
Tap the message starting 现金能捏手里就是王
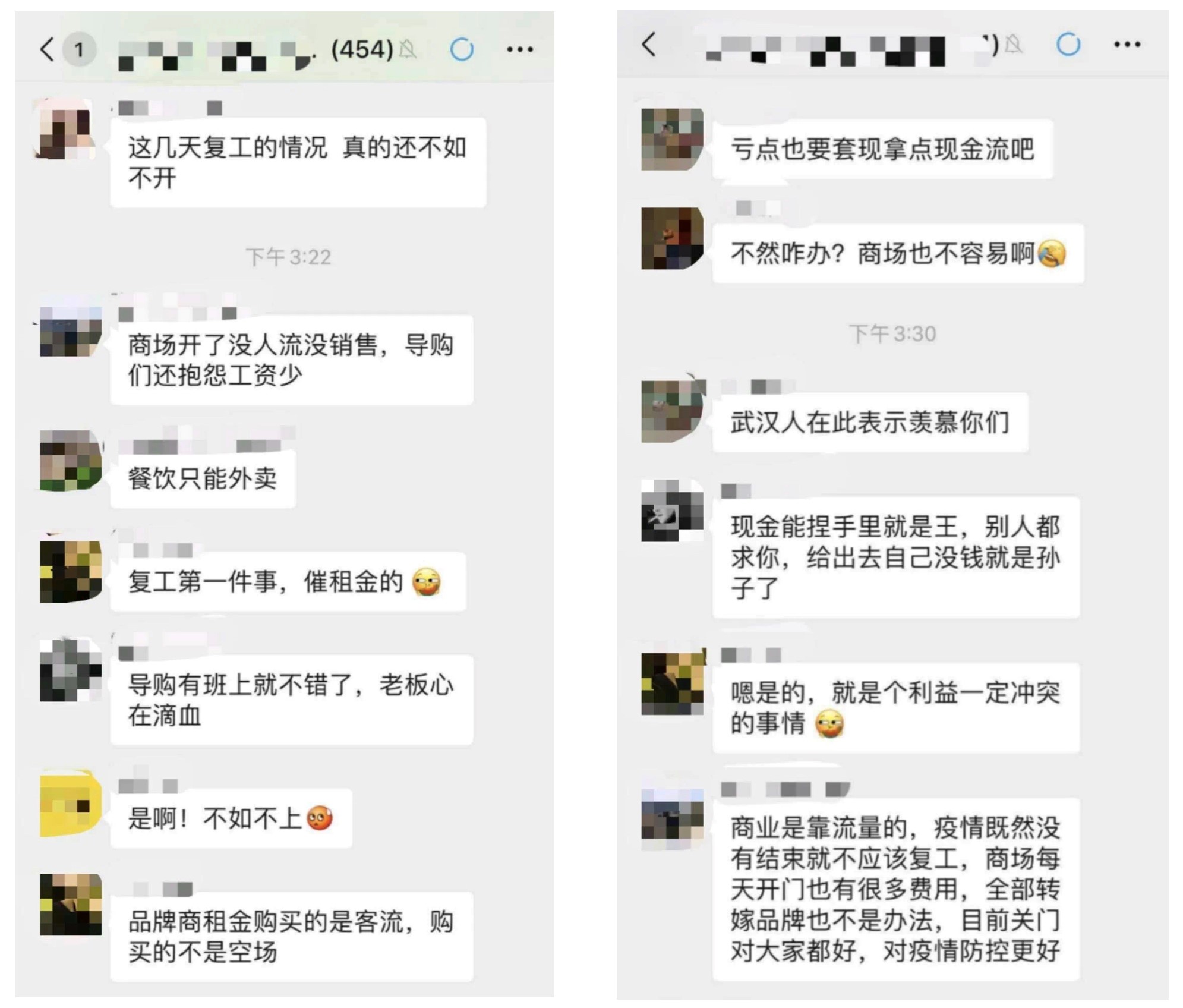pos(896,557)
